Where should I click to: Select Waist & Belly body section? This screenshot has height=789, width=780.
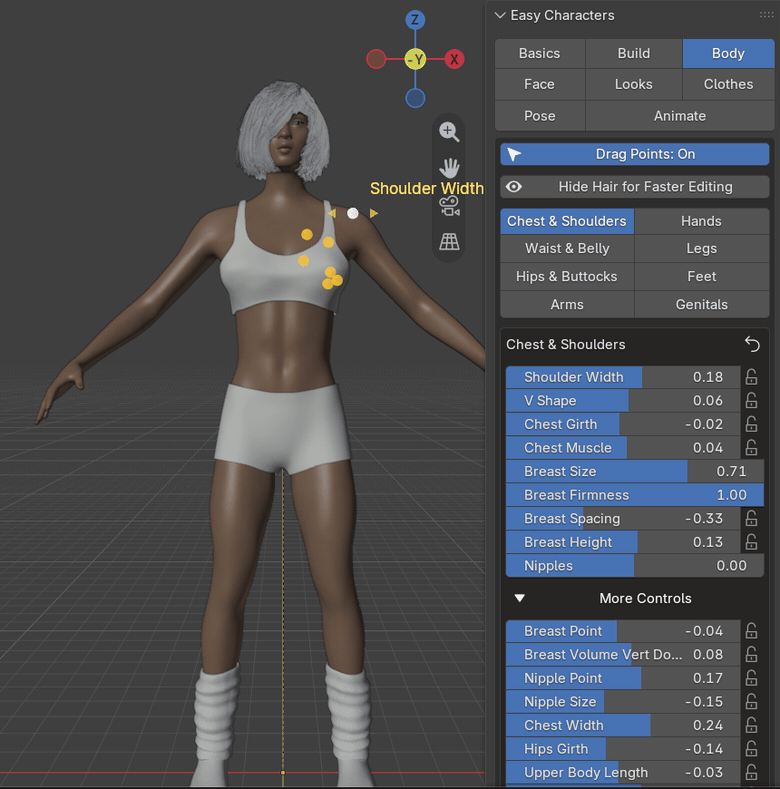click(567, 249)
